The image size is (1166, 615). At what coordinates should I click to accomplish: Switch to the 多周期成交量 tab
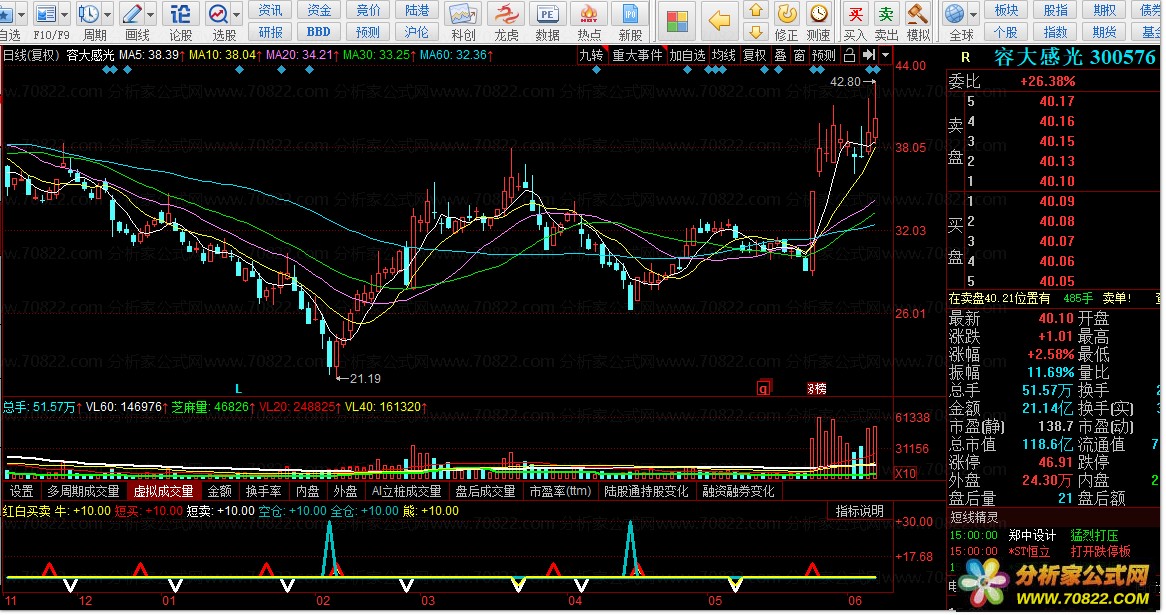click(83, 491)
